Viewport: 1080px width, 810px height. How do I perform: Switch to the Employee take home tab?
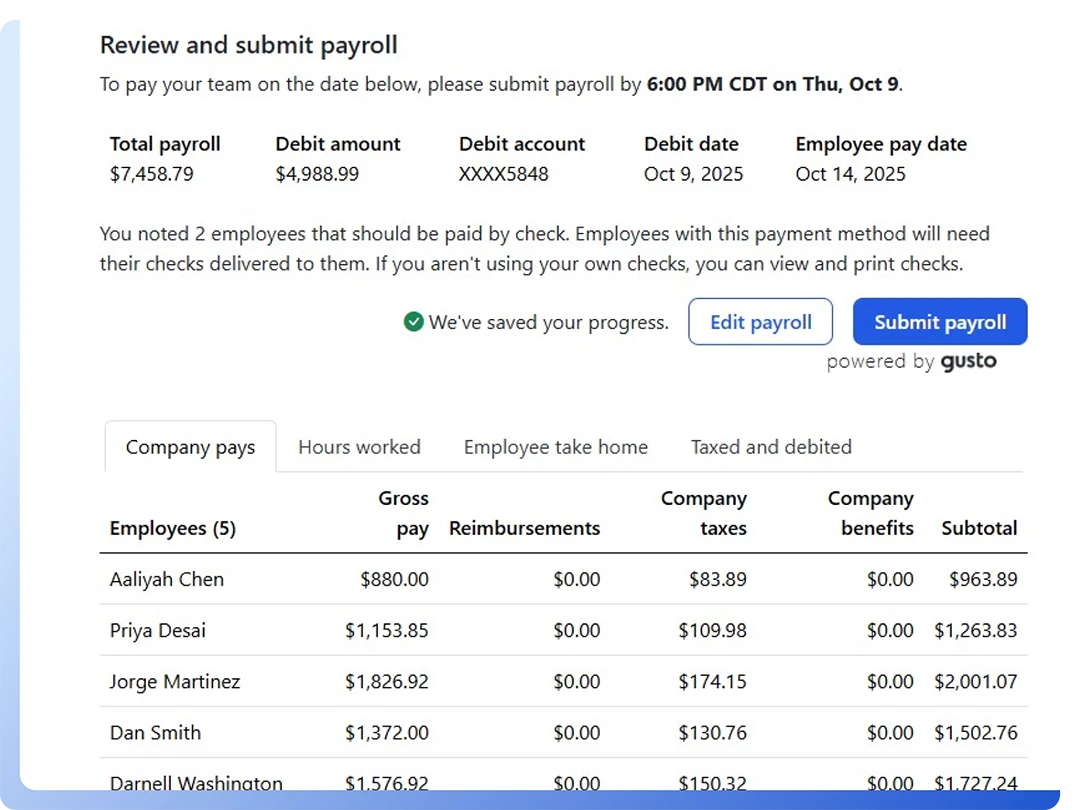[555, 447]
